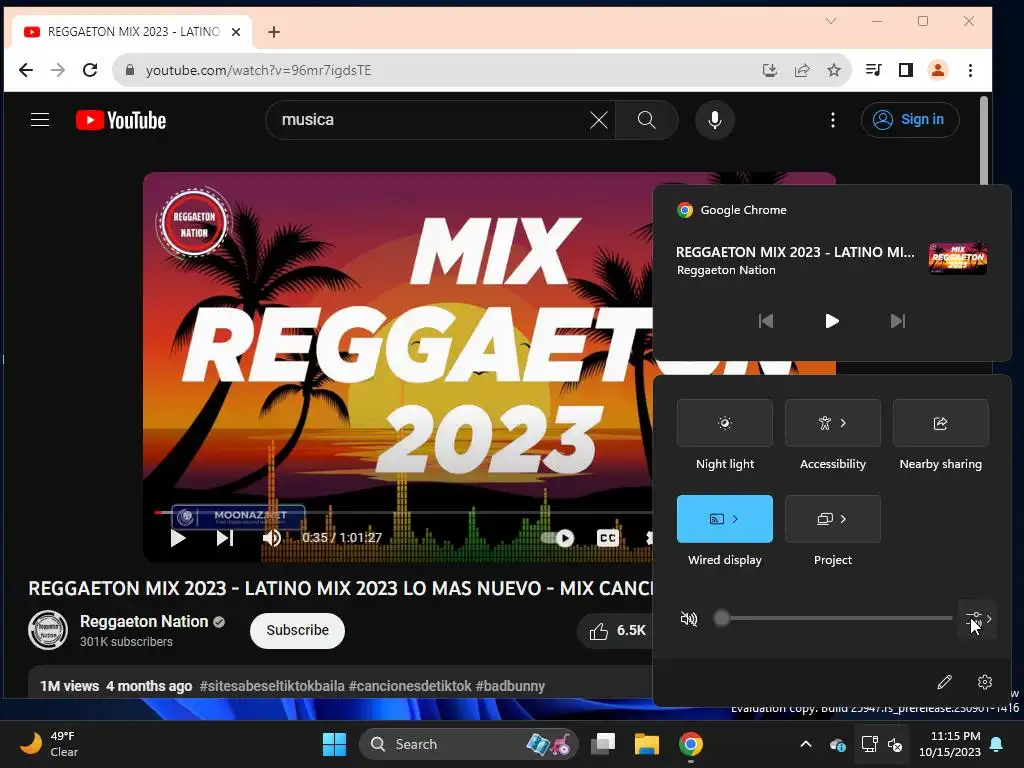Skip to next video in player
This screenshot has height=768, width=1024.
point(225,538)
